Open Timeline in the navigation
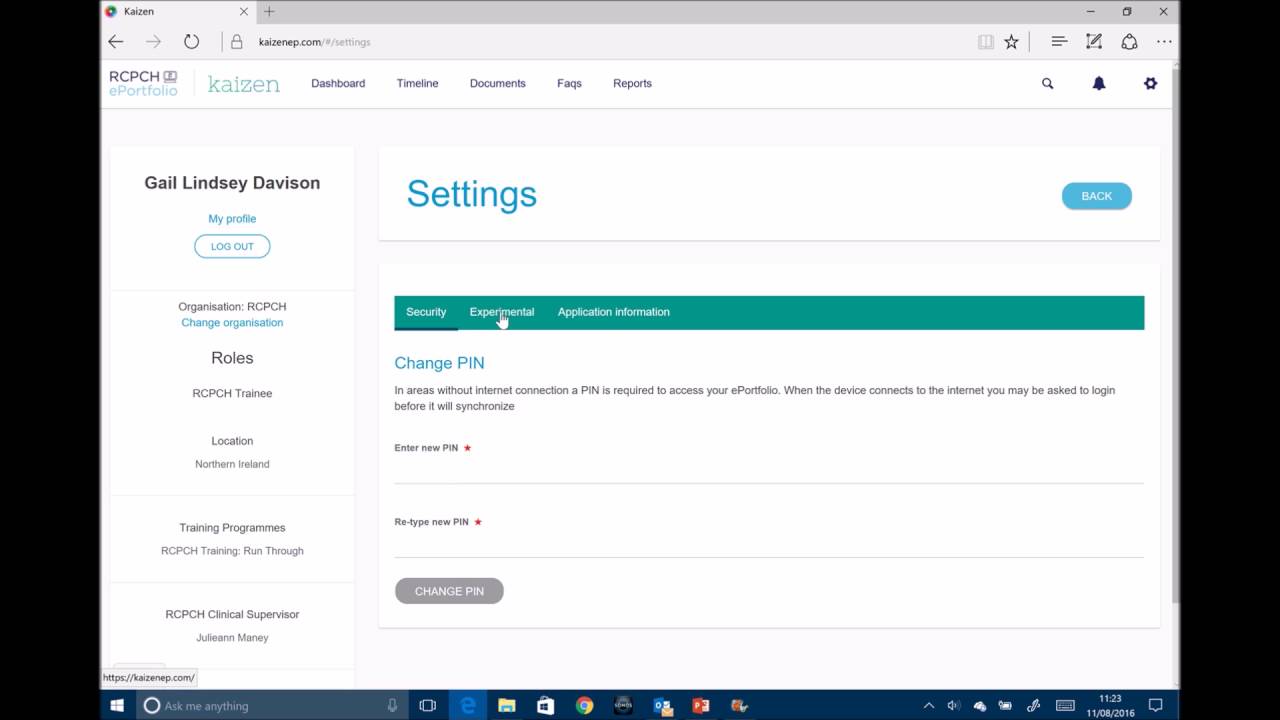Viewport: 1280px width, 720px height. click(x=417, y=84)
